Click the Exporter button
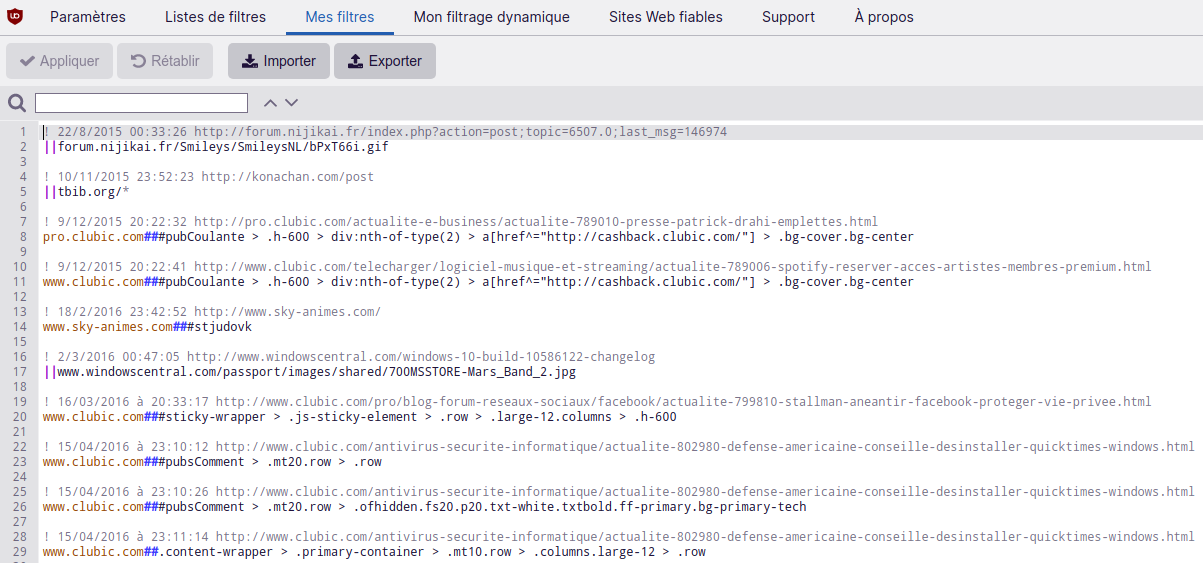The image size is (1203, 563). (x=385, y=61)
